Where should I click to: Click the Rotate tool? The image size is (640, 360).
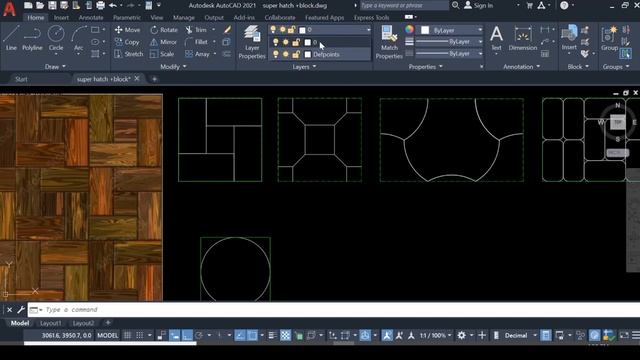pos(164,30)
